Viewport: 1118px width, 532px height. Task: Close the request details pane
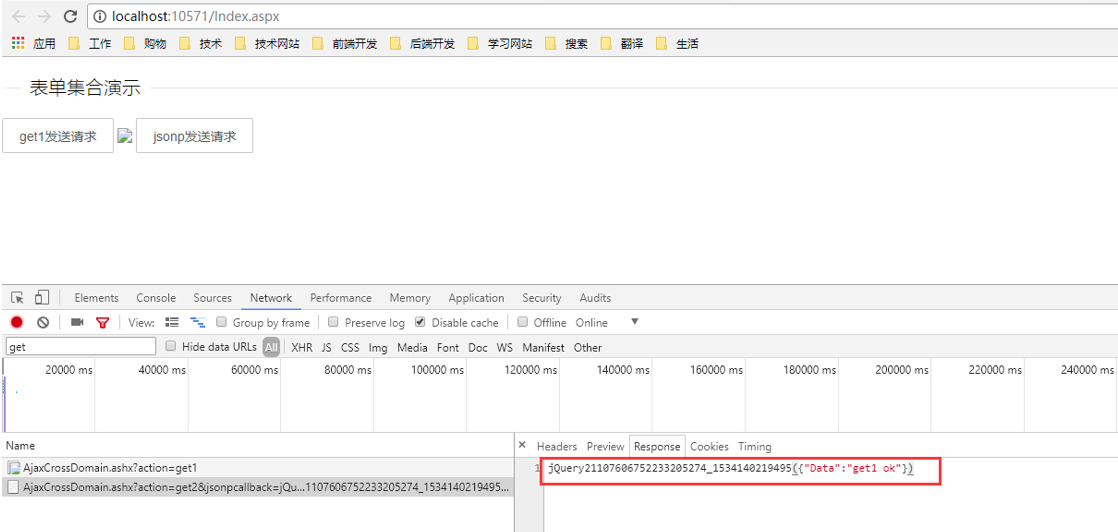coord(522,445)
